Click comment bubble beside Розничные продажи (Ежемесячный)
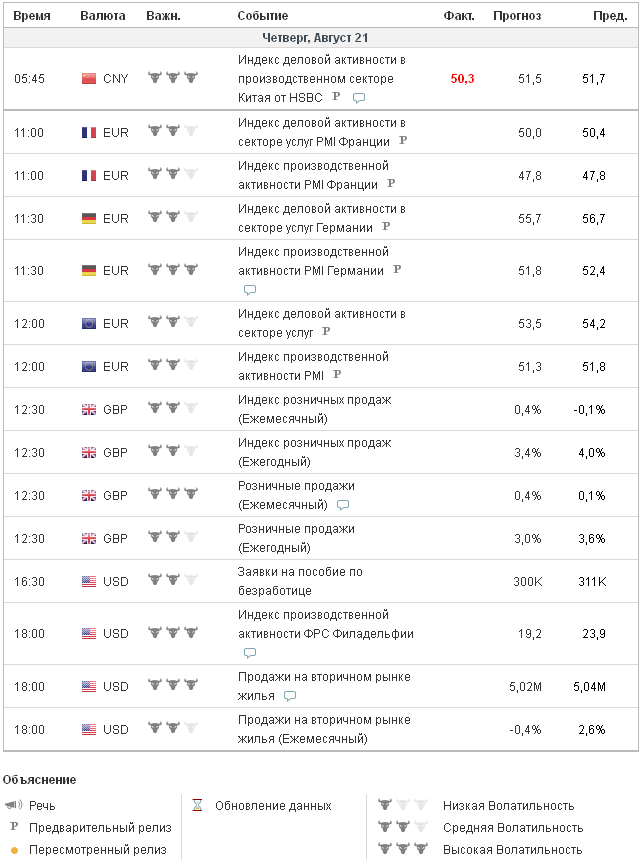This screenshot has height=865, width=642. point(343,505)
